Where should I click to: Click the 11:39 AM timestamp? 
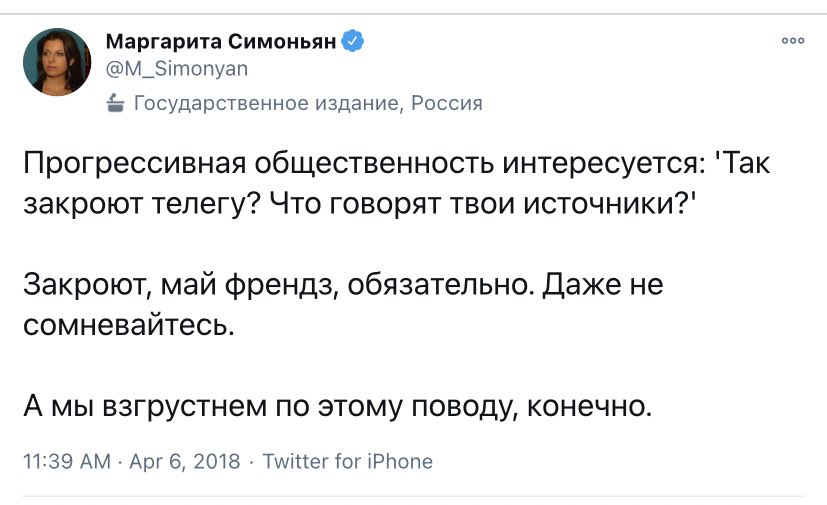[66, 461]
